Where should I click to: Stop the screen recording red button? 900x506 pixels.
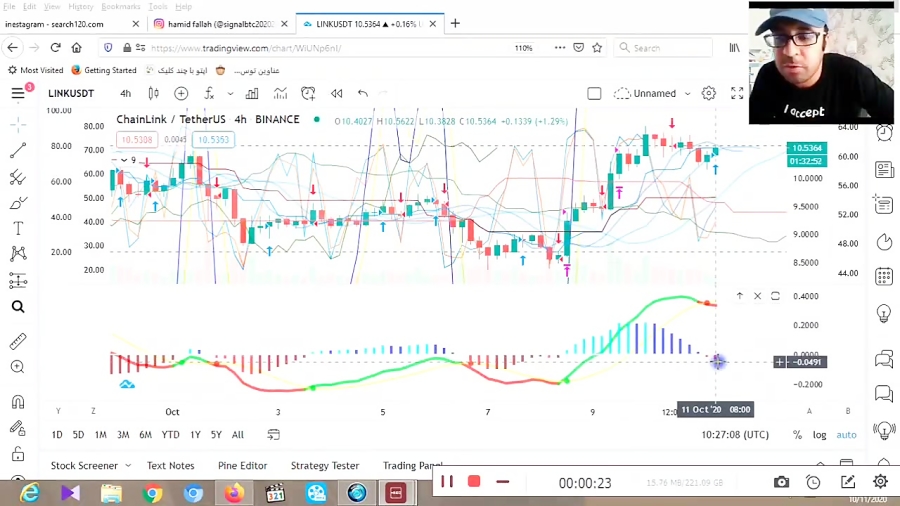click(x=474, y=481)
